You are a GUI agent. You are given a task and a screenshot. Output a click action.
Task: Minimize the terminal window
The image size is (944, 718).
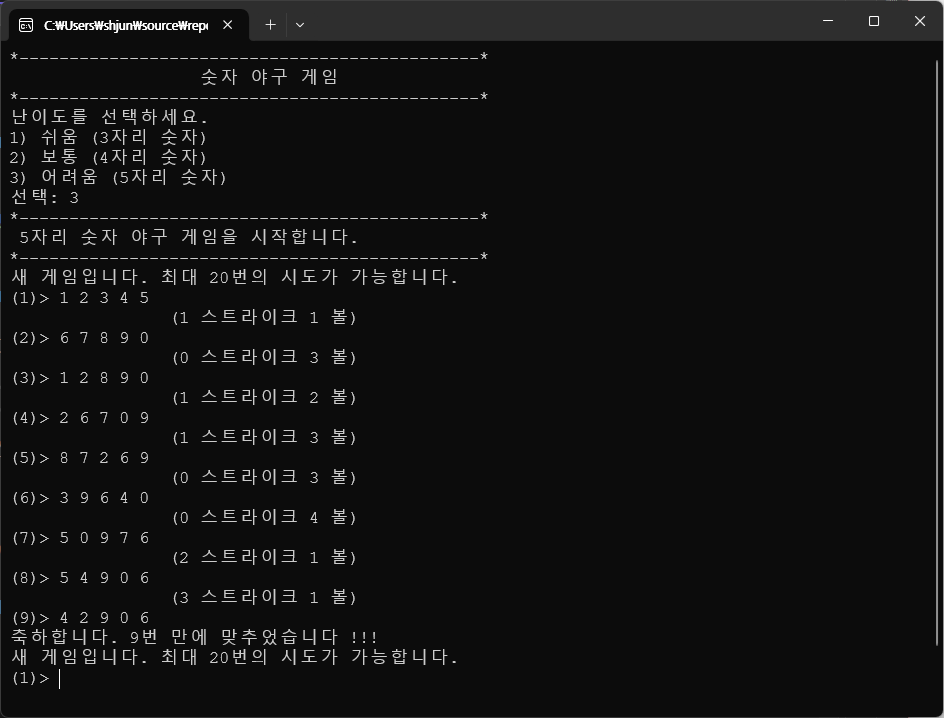point(828,21)
